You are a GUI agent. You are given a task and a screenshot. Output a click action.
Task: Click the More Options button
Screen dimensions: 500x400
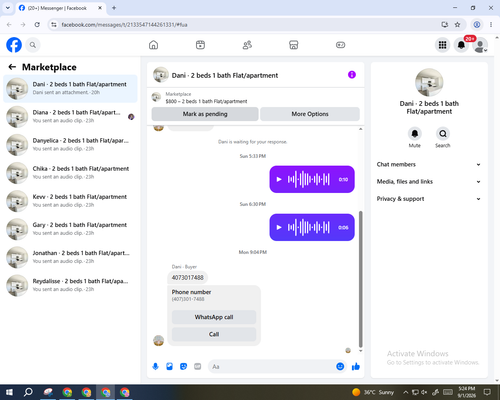pos(310,114)
